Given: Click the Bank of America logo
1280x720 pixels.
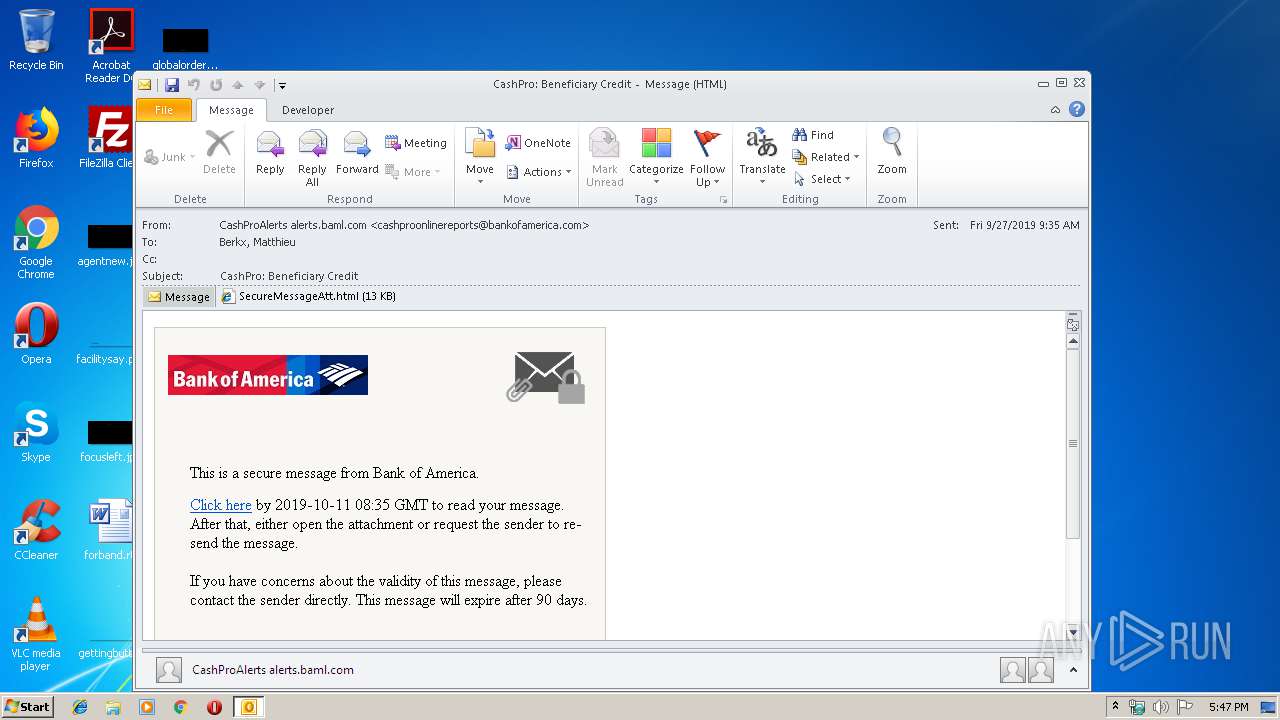Looking at the screenshot, I should (x=268, y=375).
